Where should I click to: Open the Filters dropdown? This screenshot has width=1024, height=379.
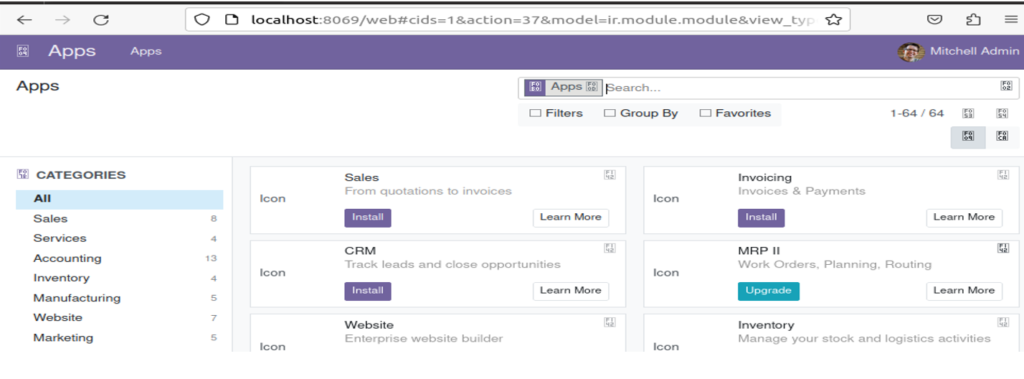(x=556, y=113)
